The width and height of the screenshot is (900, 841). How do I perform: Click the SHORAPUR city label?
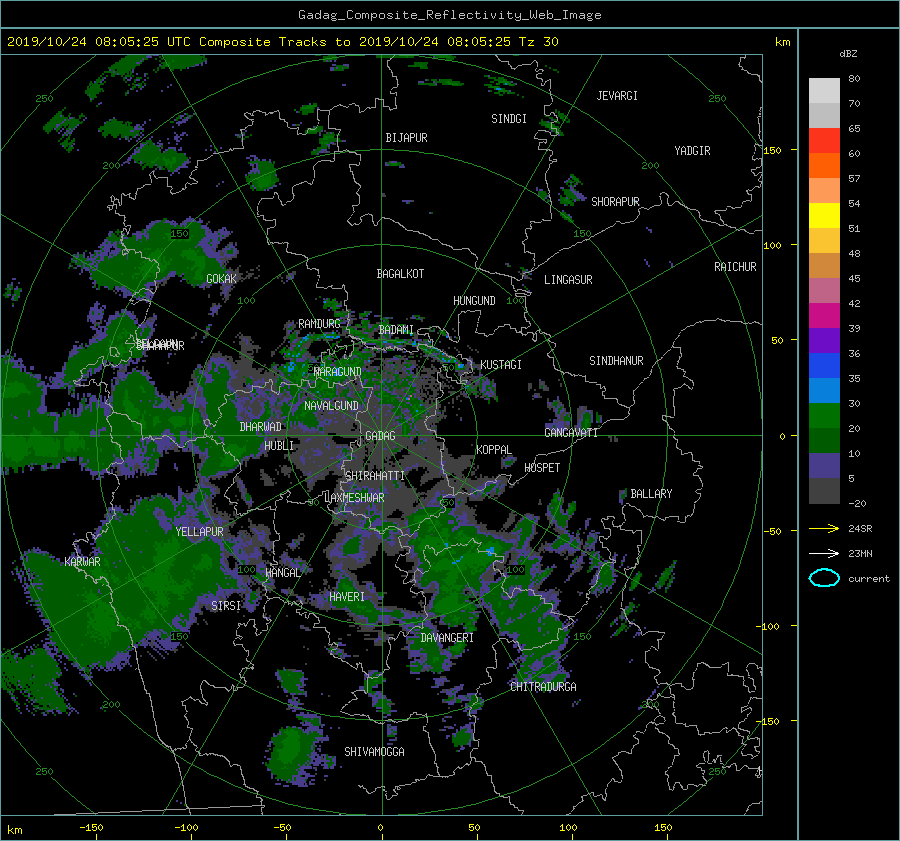[615, 202]
